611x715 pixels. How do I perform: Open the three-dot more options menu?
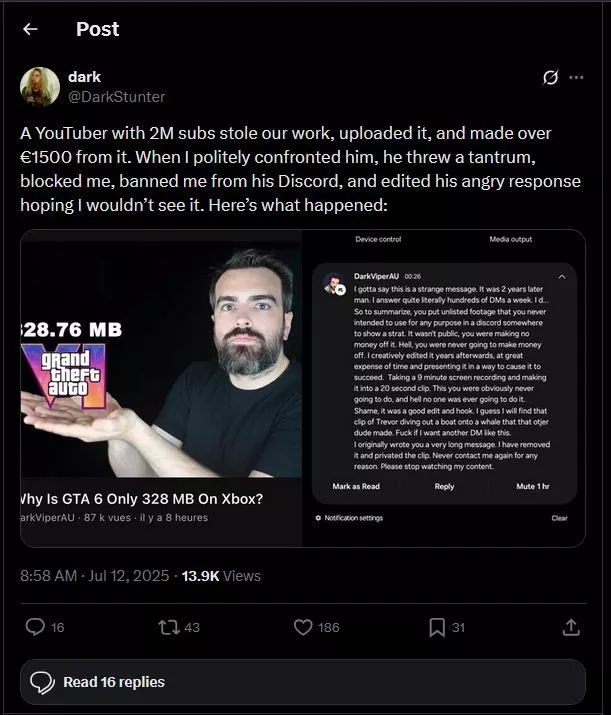tap(576, 78)
